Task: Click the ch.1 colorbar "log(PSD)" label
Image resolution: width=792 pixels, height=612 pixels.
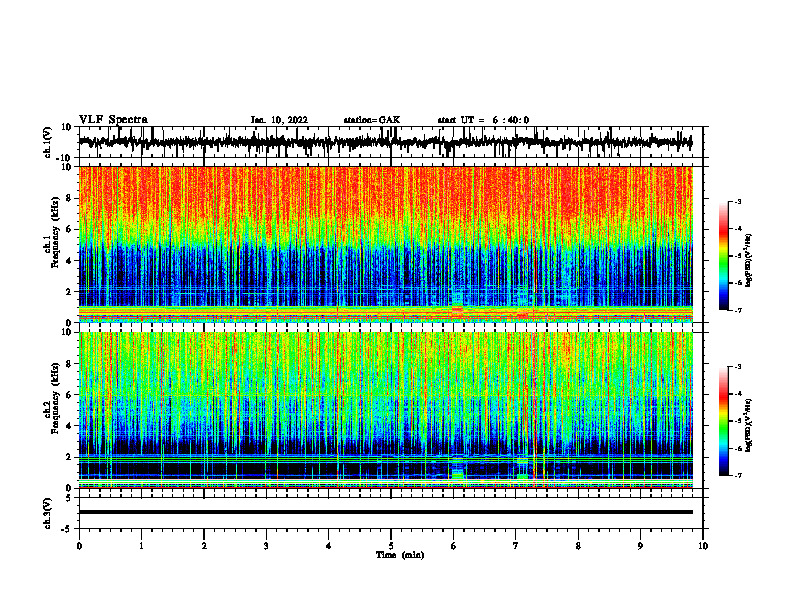Action: pyautogui.click(x=748, y=260)
